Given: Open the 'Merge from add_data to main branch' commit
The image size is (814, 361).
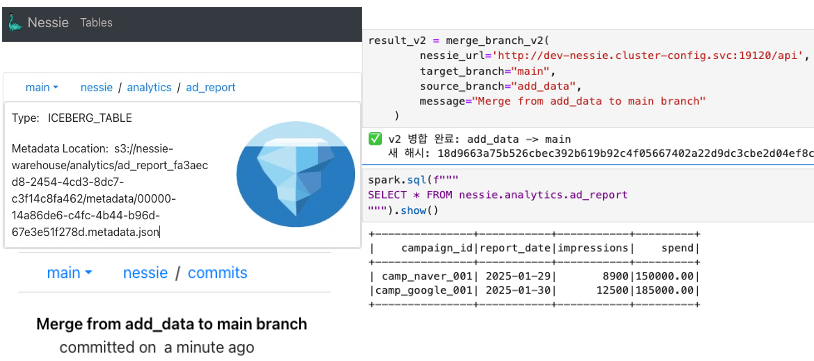Looking at the screenshot, I should click(x=172, y=324).
